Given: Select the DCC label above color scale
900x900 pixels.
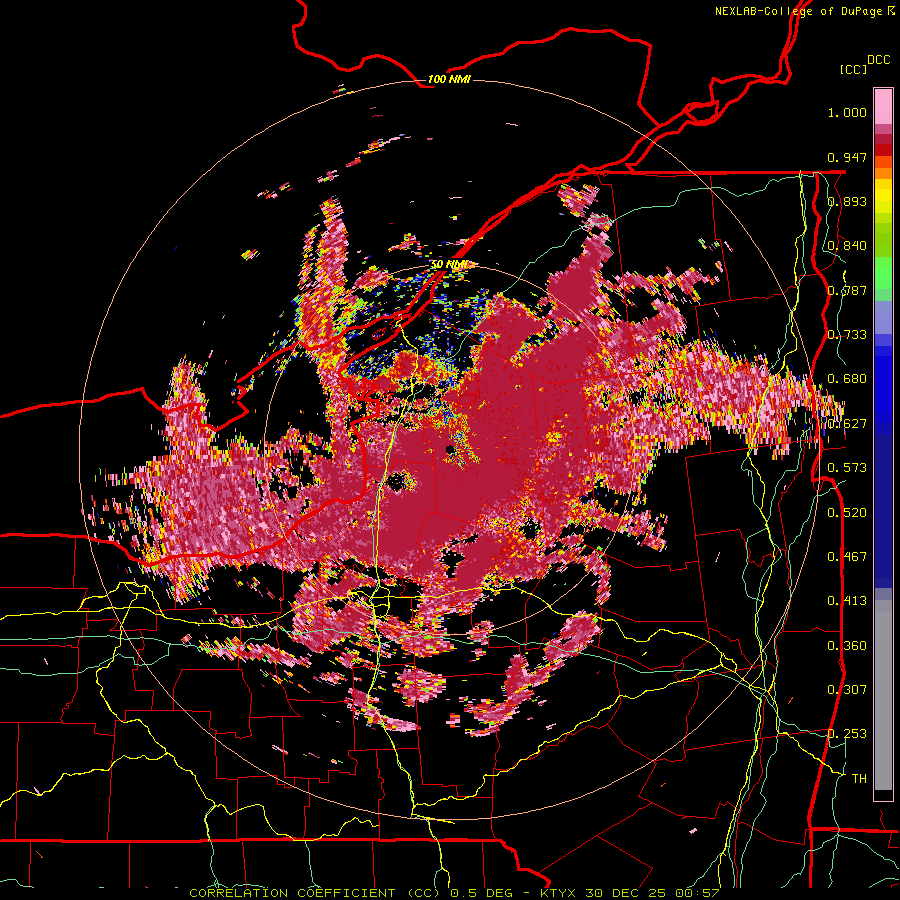Looking at the screenshot, I should [878, 60].
